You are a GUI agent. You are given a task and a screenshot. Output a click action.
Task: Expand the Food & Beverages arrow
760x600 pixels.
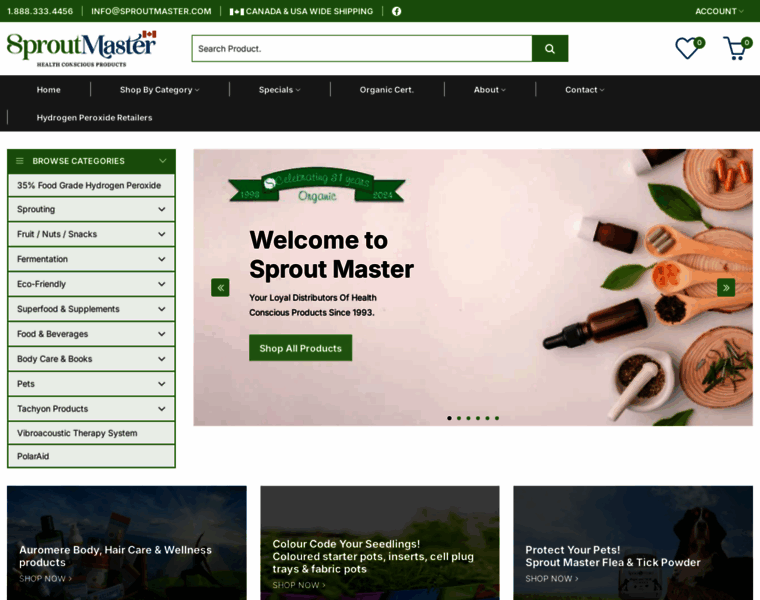pyautogui.click(x=162, y=334)
